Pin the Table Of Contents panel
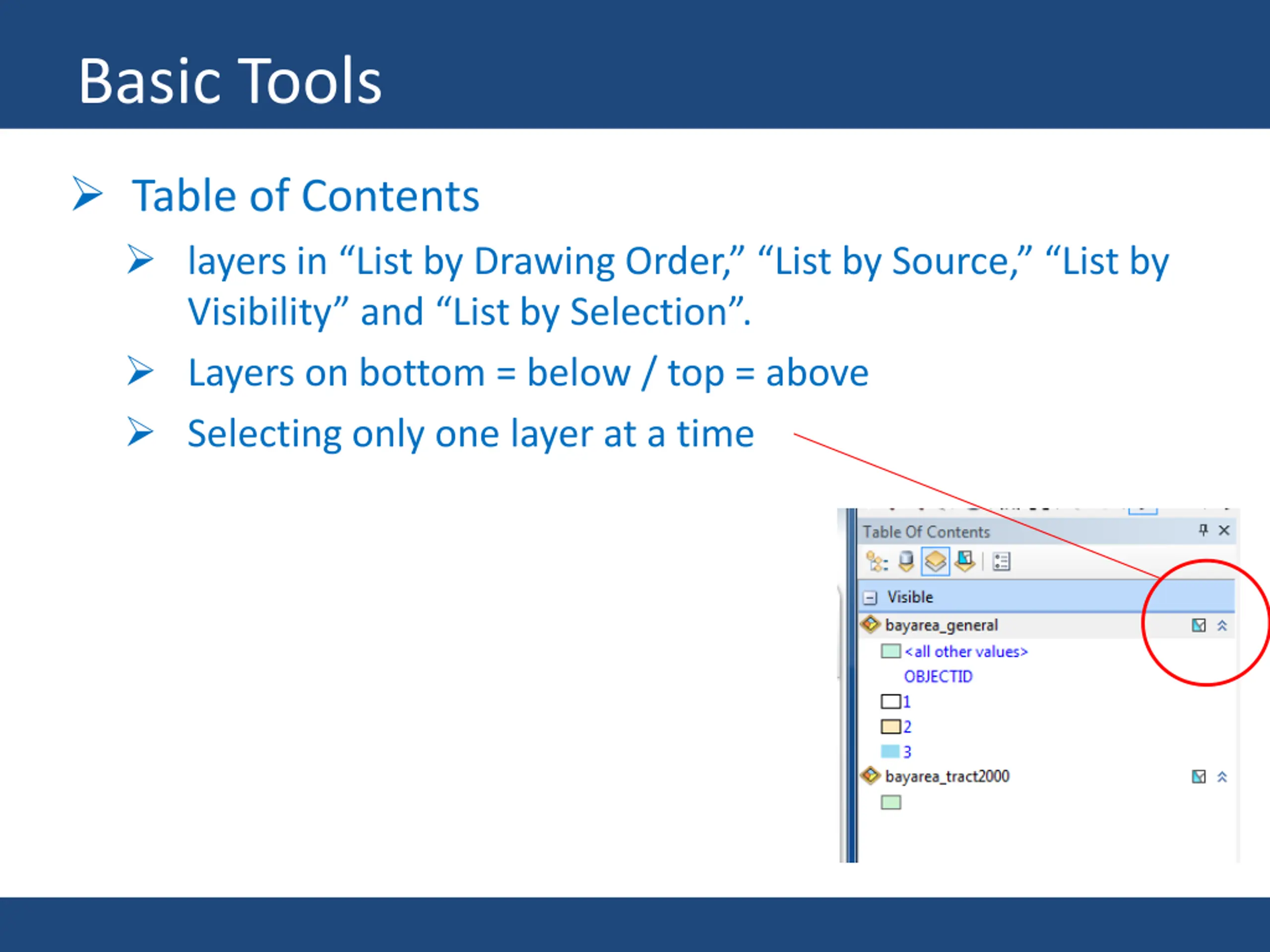The width and height of the screenshot is (1270, 952). tap(1203, 530)
